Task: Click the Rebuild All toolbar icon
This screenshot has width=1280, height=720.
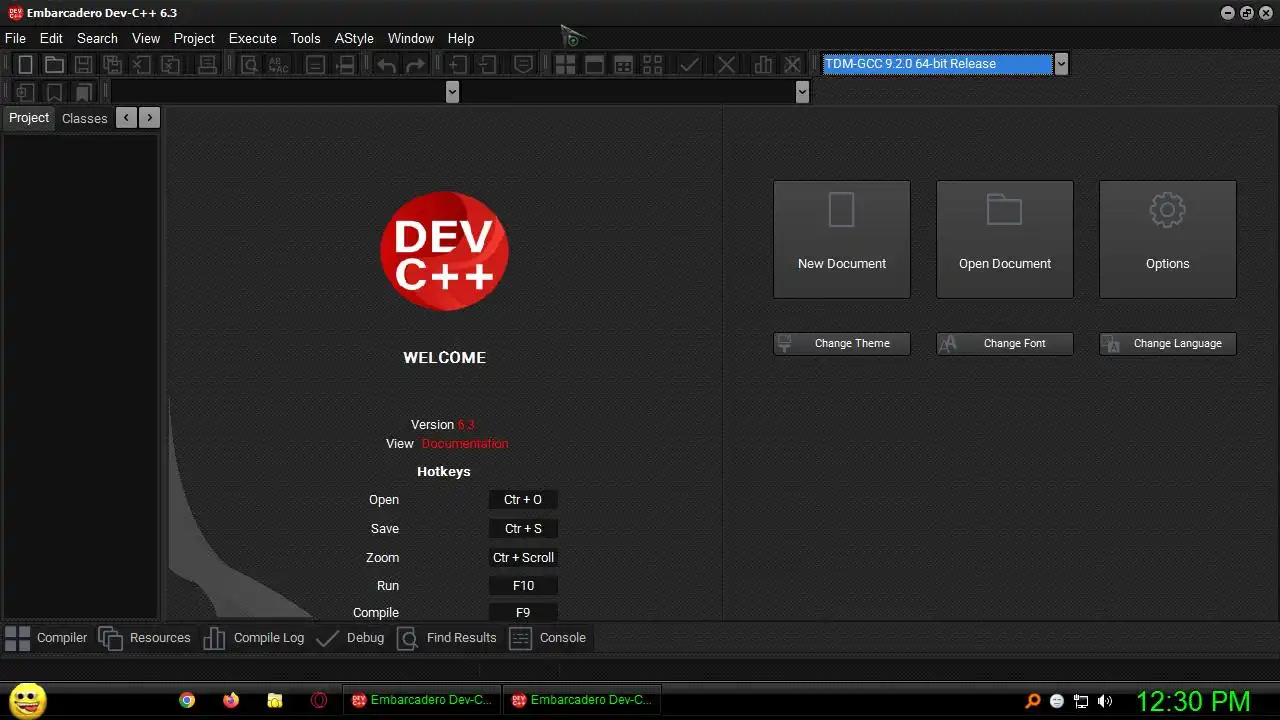Action: coord(652,64)
